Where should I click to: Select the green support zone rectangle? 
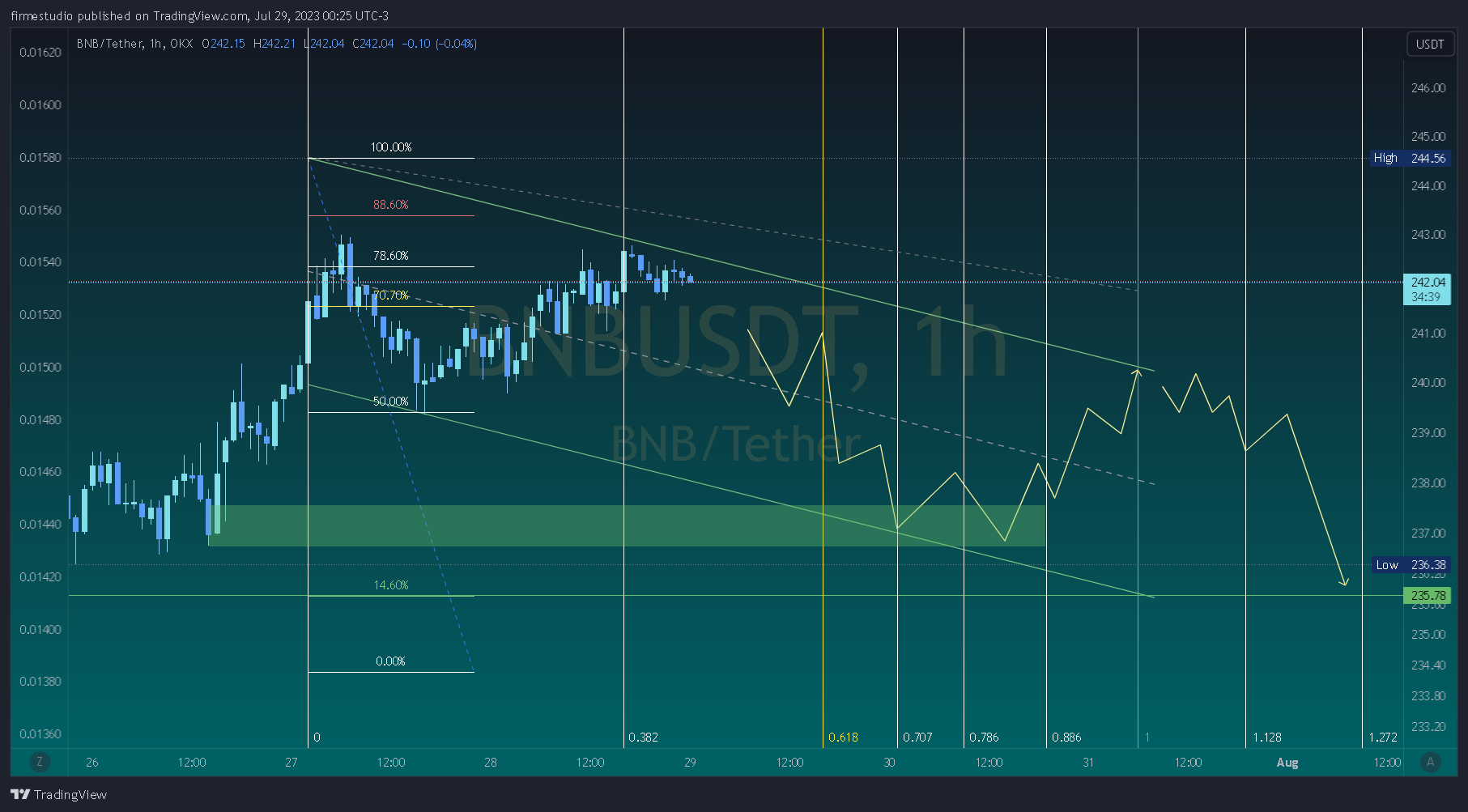click(627, 525)
